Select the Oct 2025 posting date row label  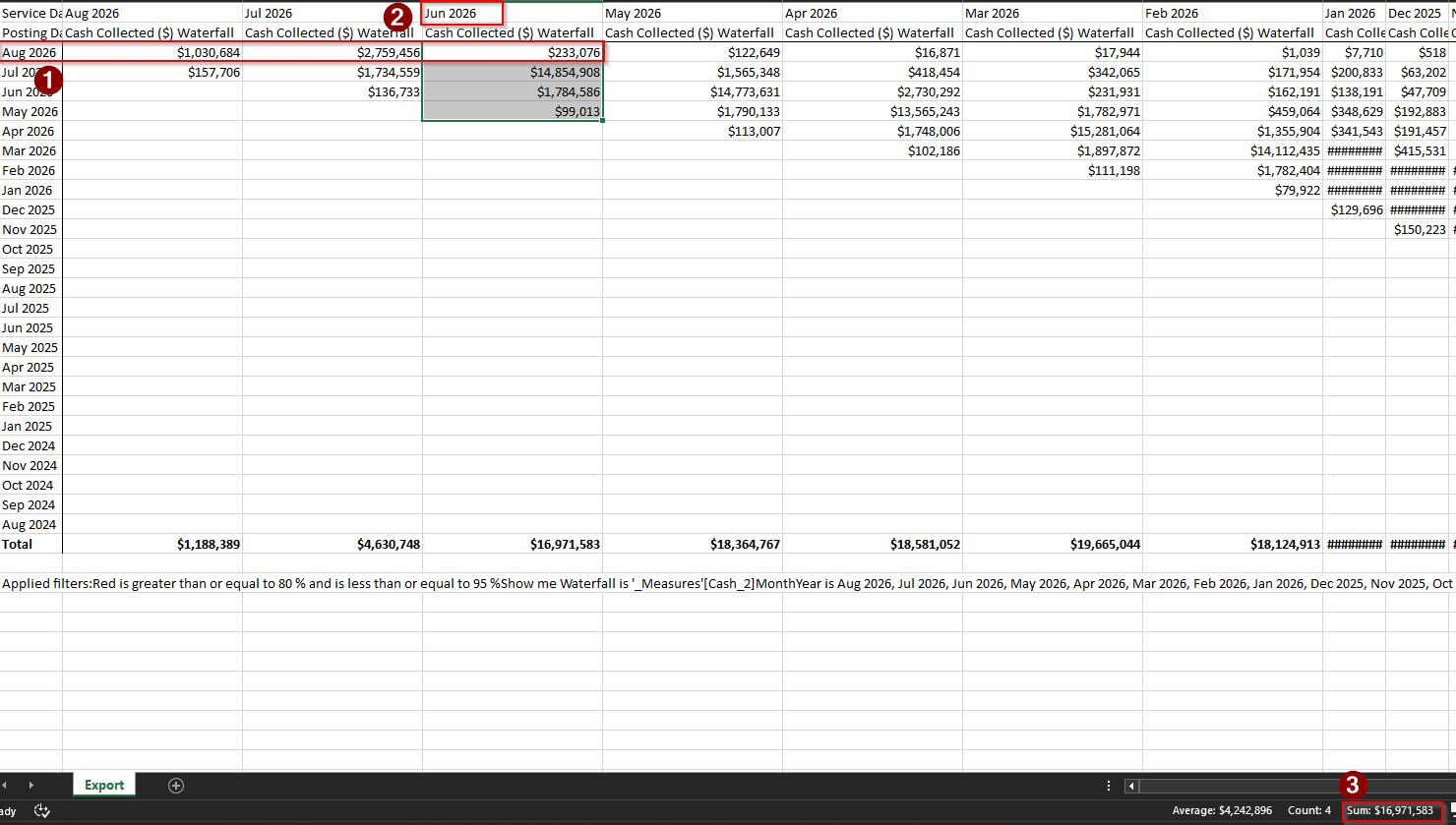(31, 249)
